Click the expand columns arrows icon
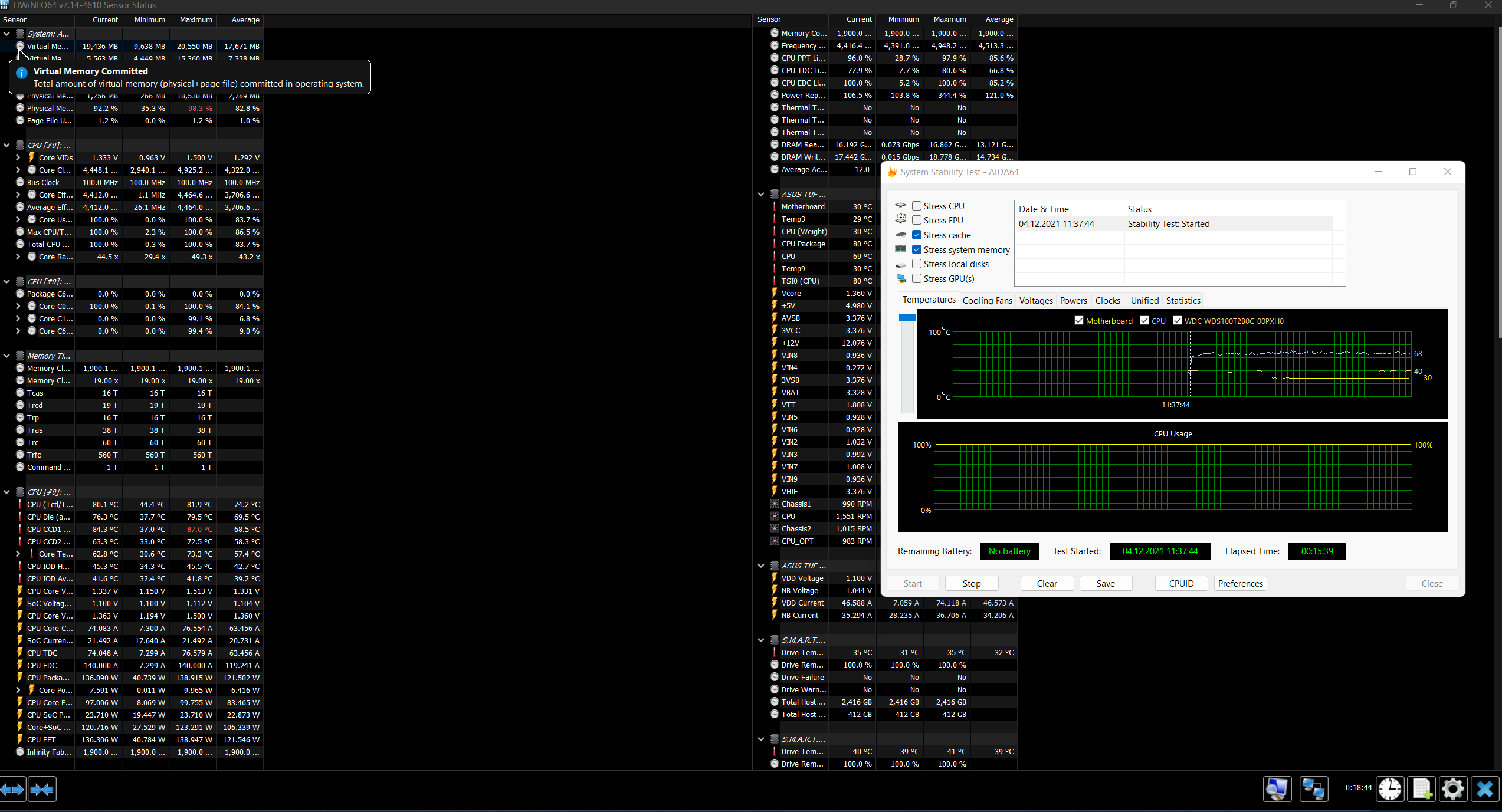1502x812 pixels. (12, 789)
